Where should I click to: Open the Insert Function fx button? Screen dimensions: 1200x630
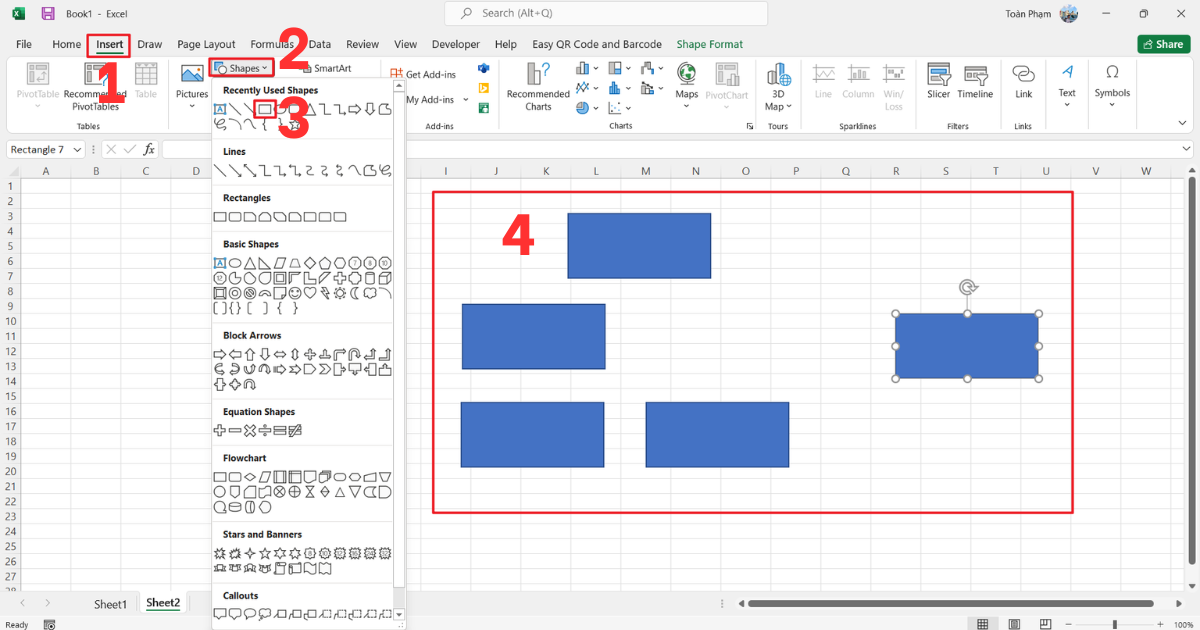(149, 149)
